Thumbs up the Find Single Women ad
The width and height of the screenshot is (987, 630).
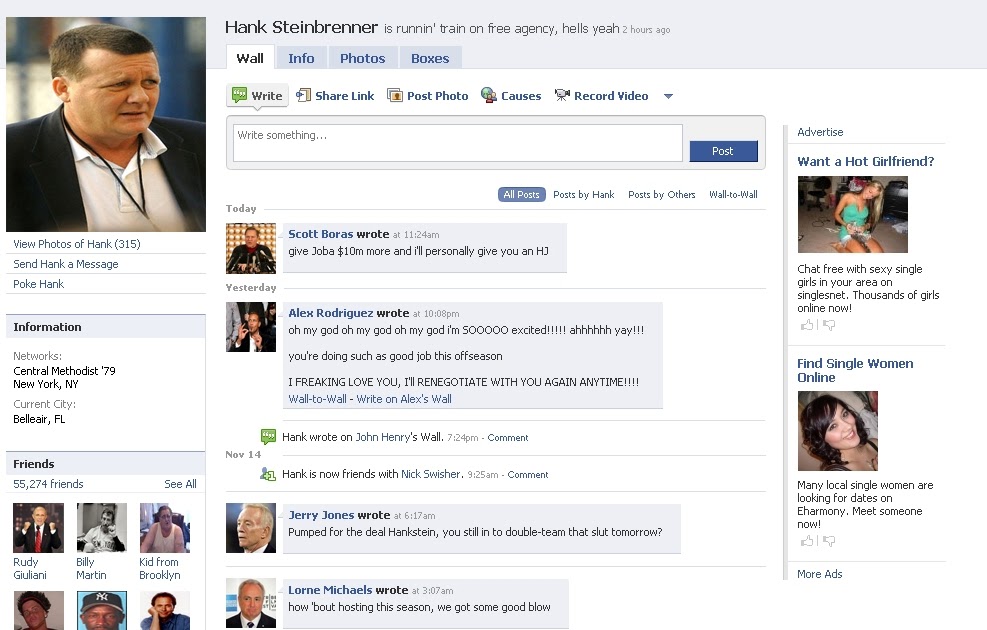[x=806, y=541]
